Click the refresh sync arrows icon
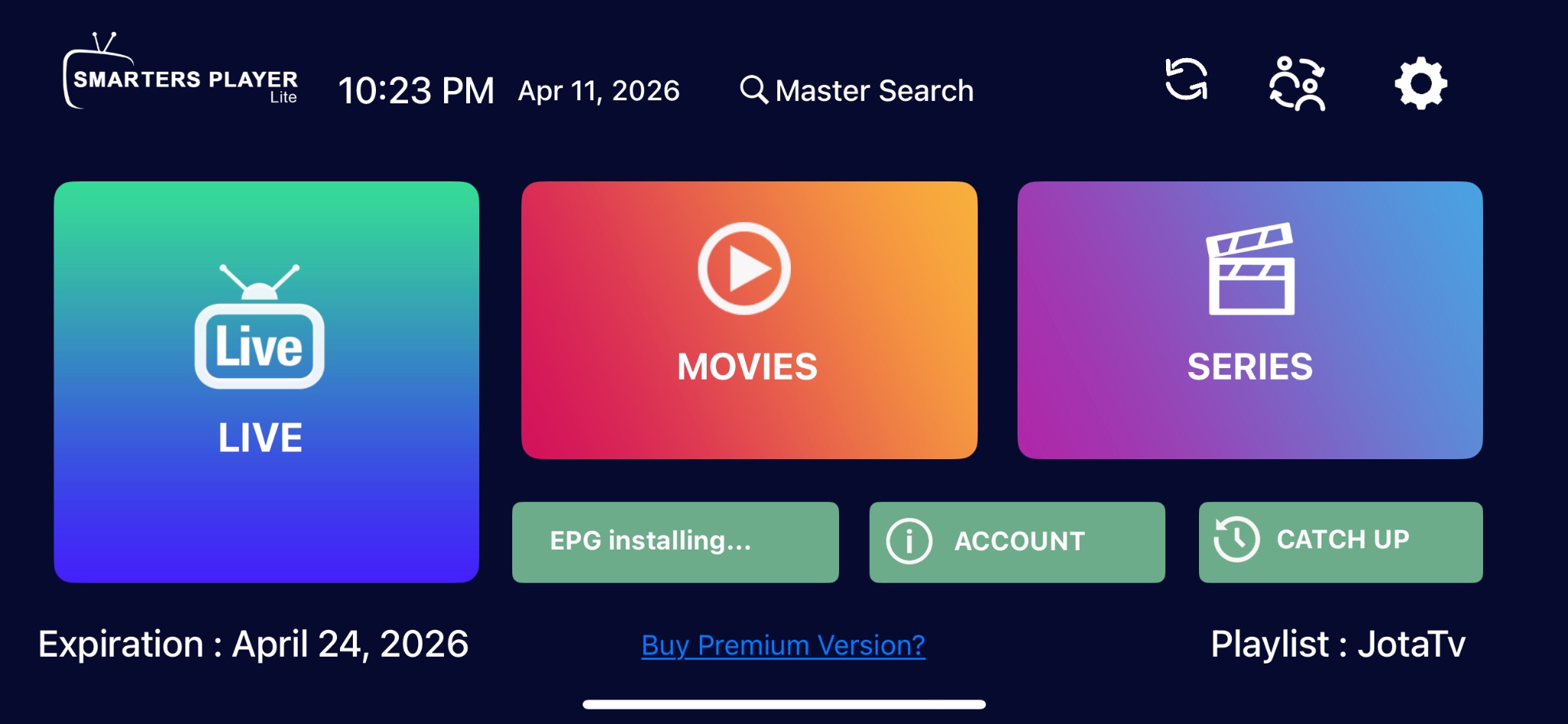1568x724 pixels. tap(1186, 80)
